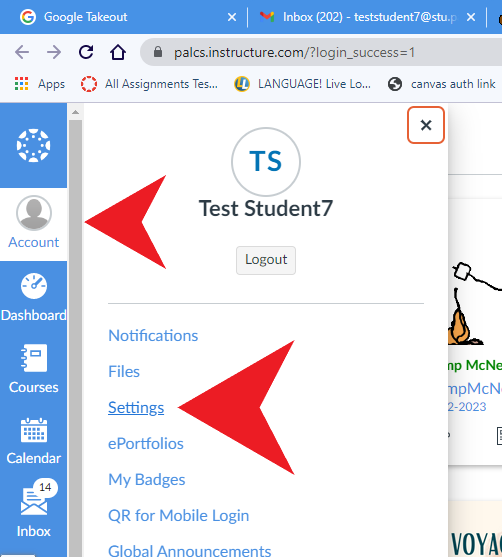
Task: Open the Settings link
Action: 136,407
